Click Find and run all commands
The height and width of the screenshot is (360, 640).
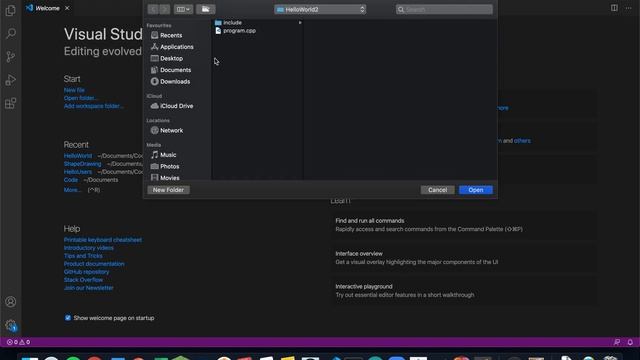[463, 225]
